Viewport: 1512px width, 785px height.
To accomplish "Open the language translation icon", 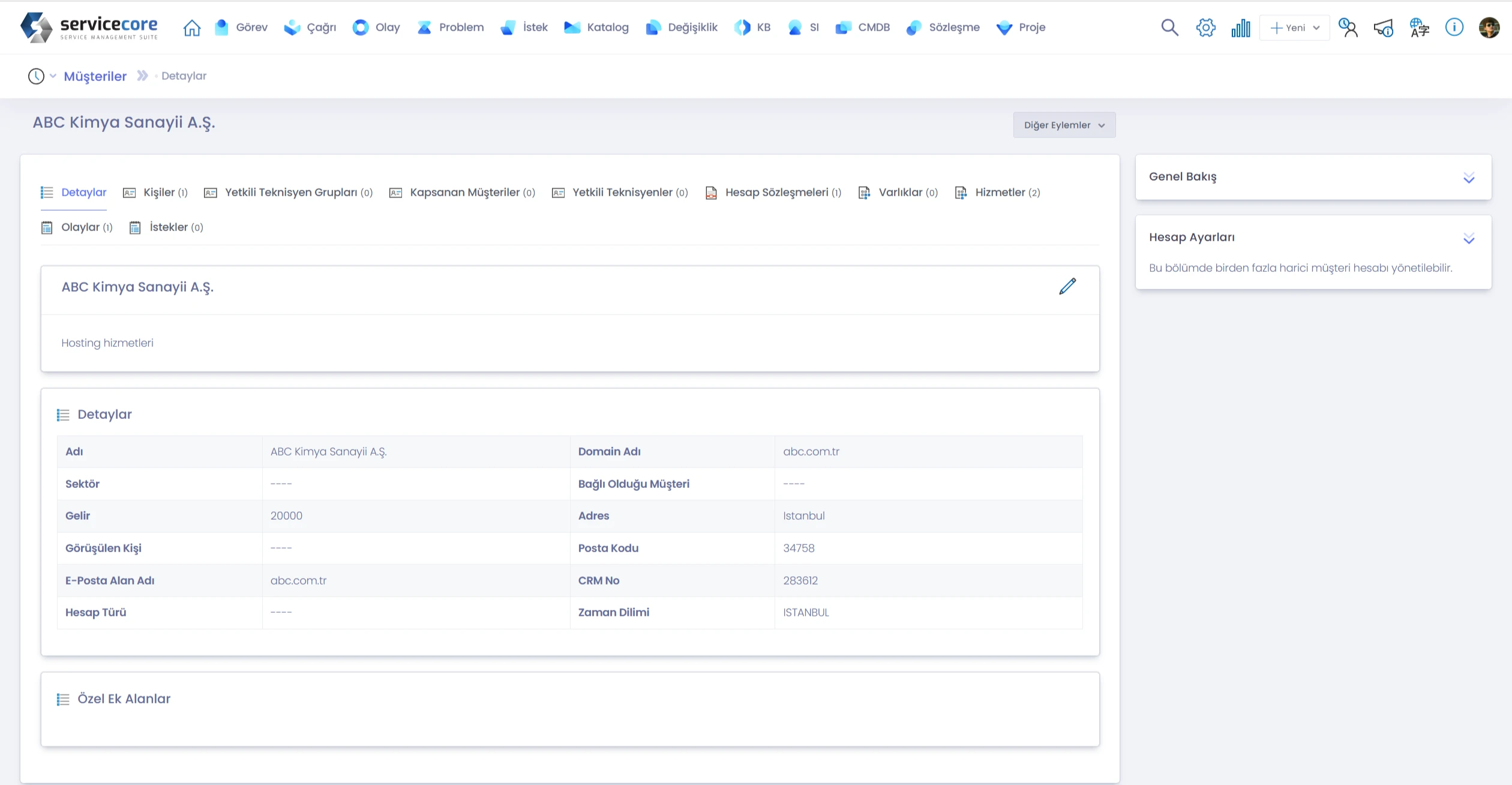I will [x=1420, y=28].
